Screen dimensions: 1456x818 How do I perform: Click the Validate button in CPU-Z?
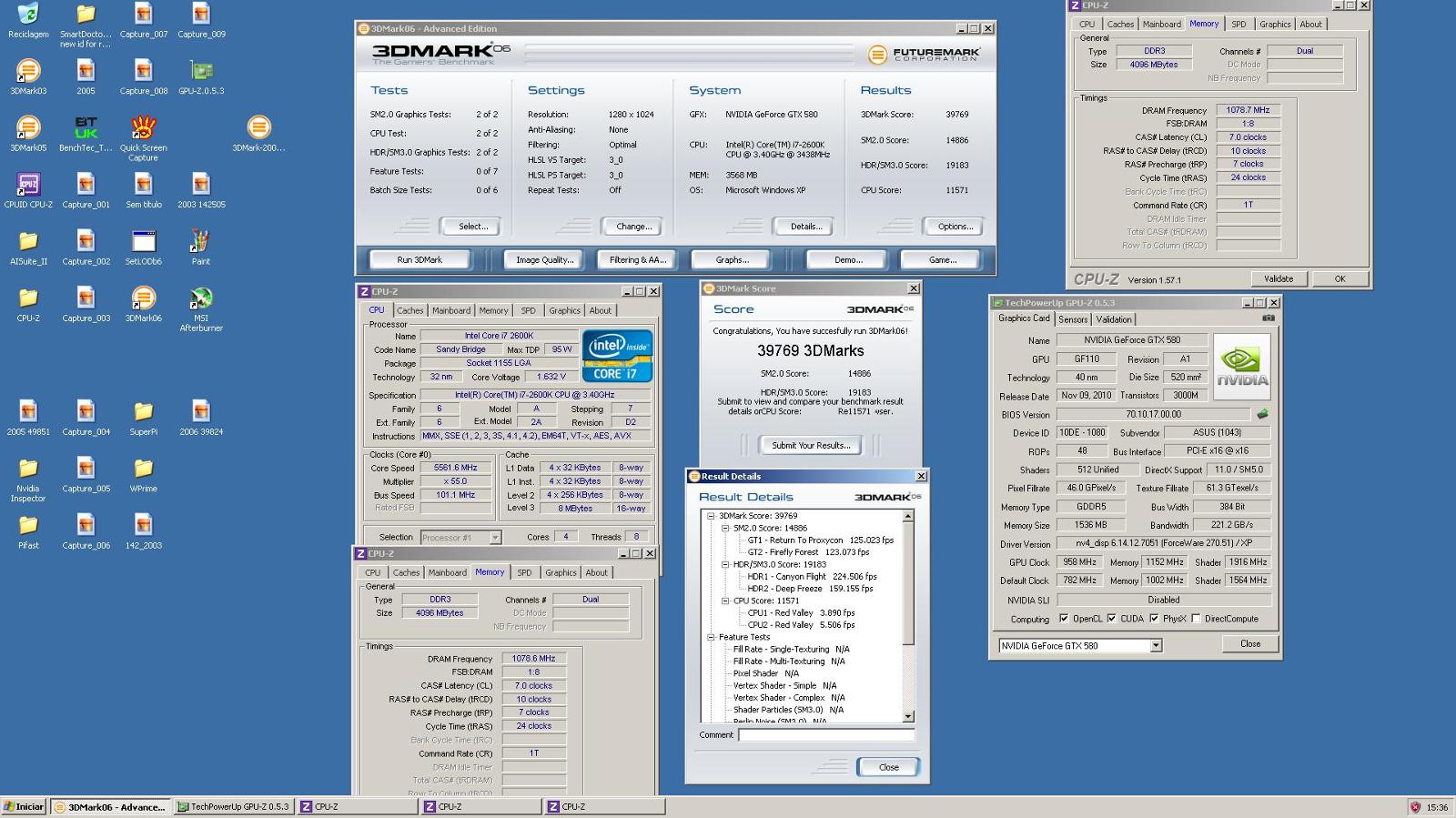[1278, 278]
